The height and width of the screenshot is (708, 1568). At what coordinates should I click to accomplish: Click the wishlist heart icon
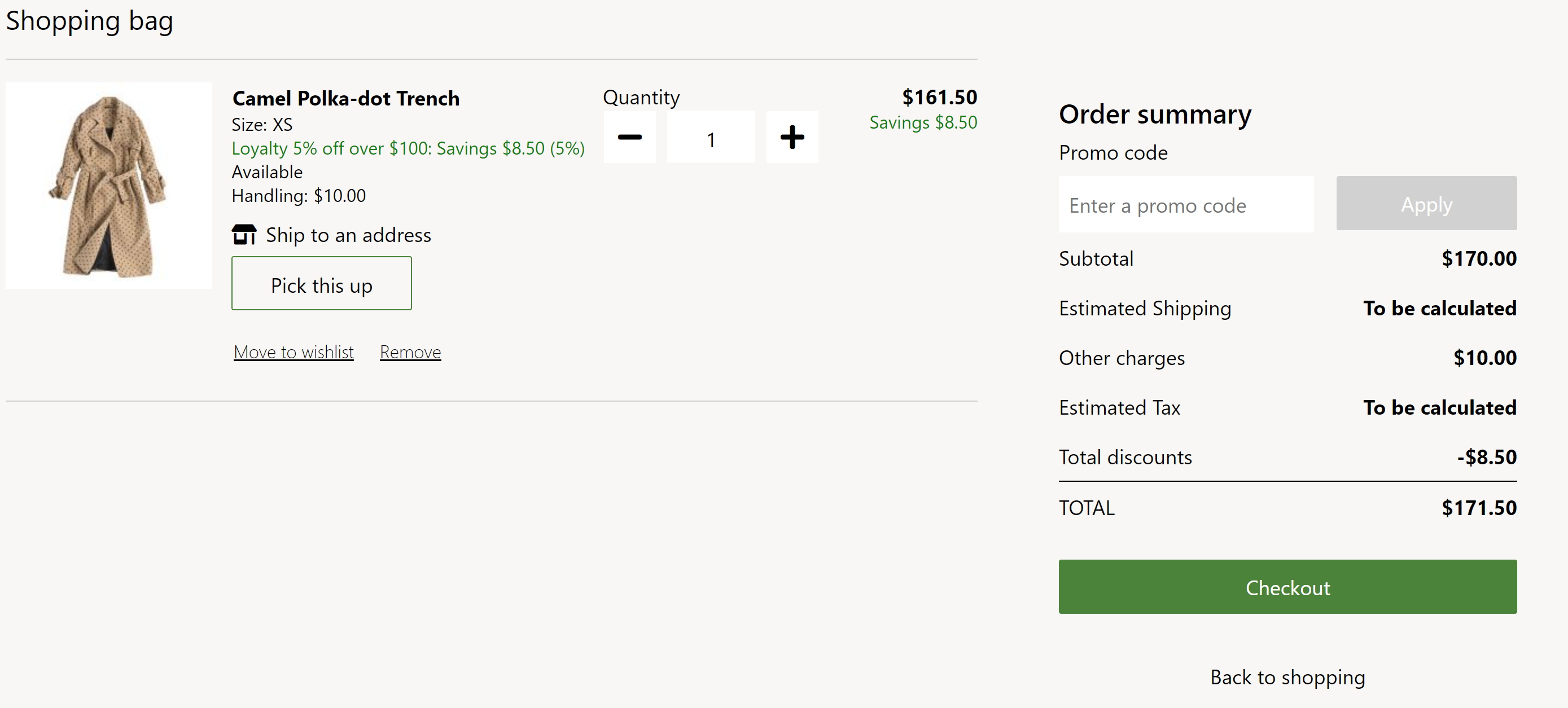click(x=294, y=351)
